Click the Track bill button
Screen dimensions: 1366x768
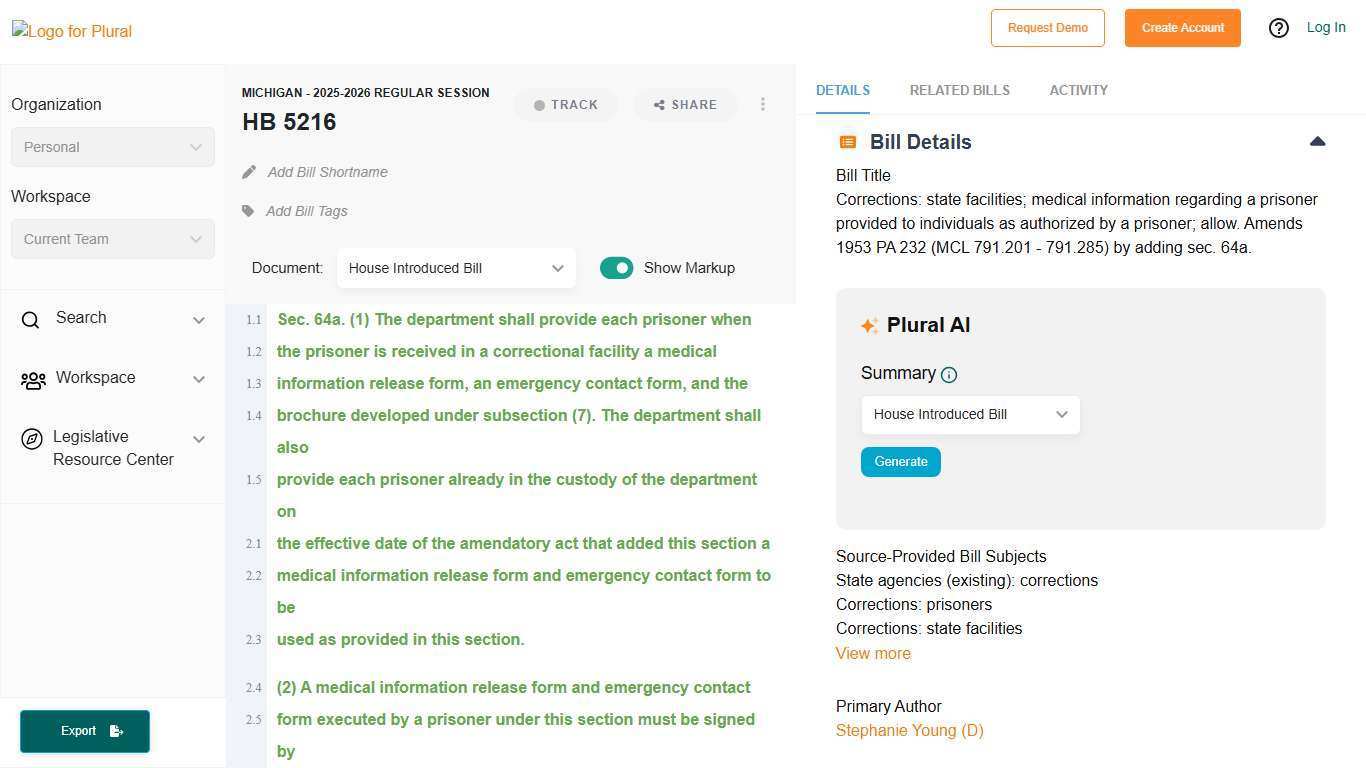(x=566, y=105)
